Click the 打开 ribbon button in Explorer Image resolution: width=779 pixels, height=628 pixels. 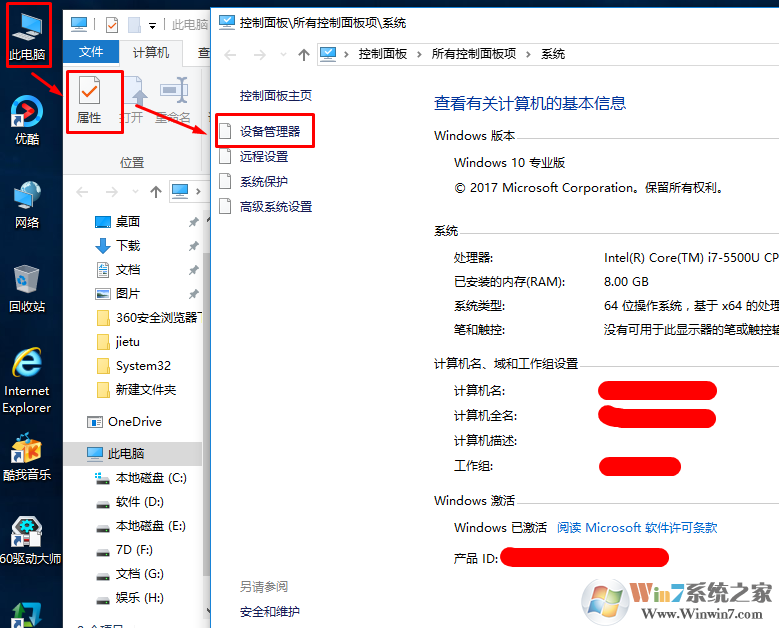(133, 101)
